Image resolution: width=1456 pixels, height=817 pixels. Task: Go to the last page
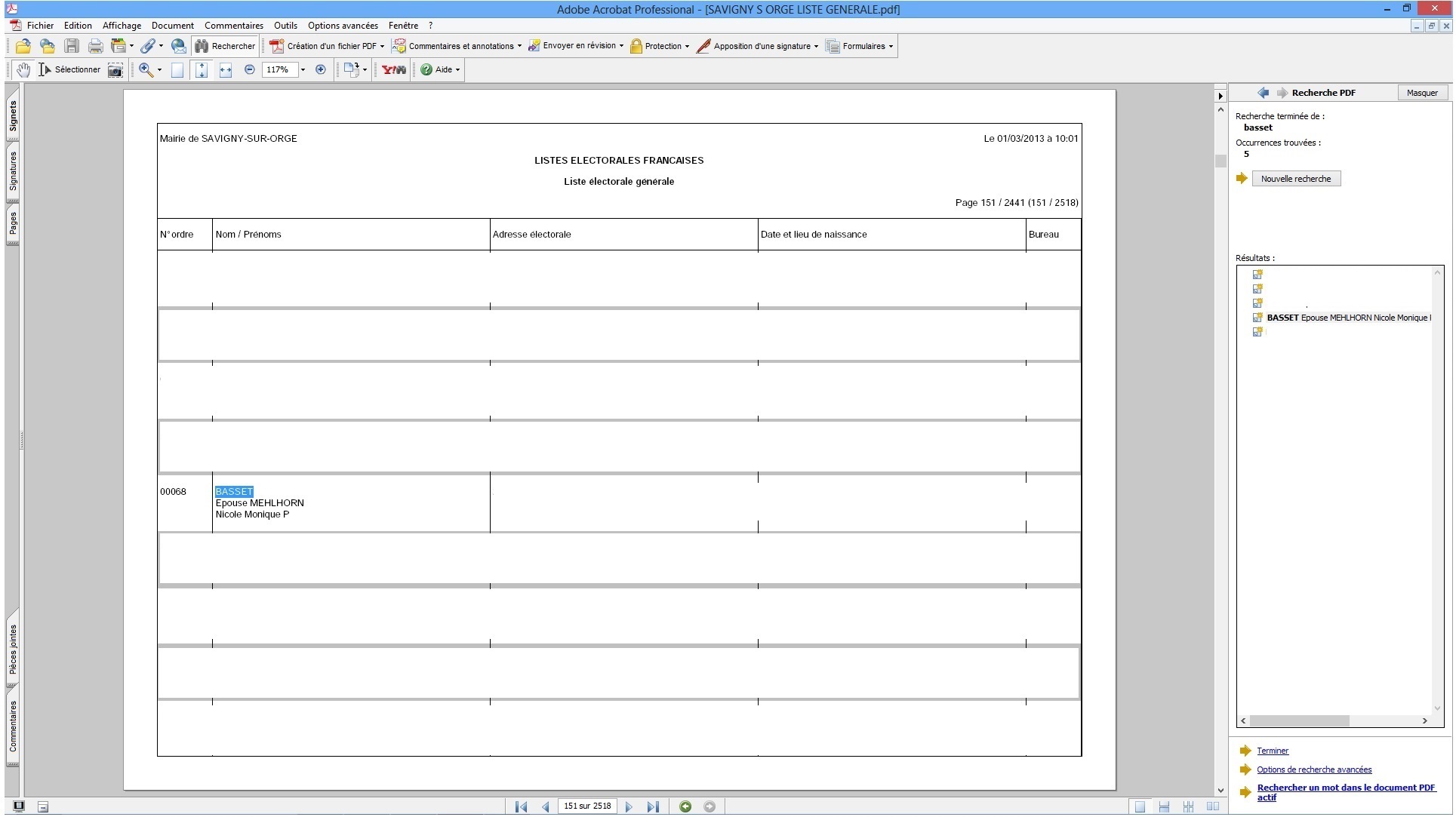click(653, 807)
